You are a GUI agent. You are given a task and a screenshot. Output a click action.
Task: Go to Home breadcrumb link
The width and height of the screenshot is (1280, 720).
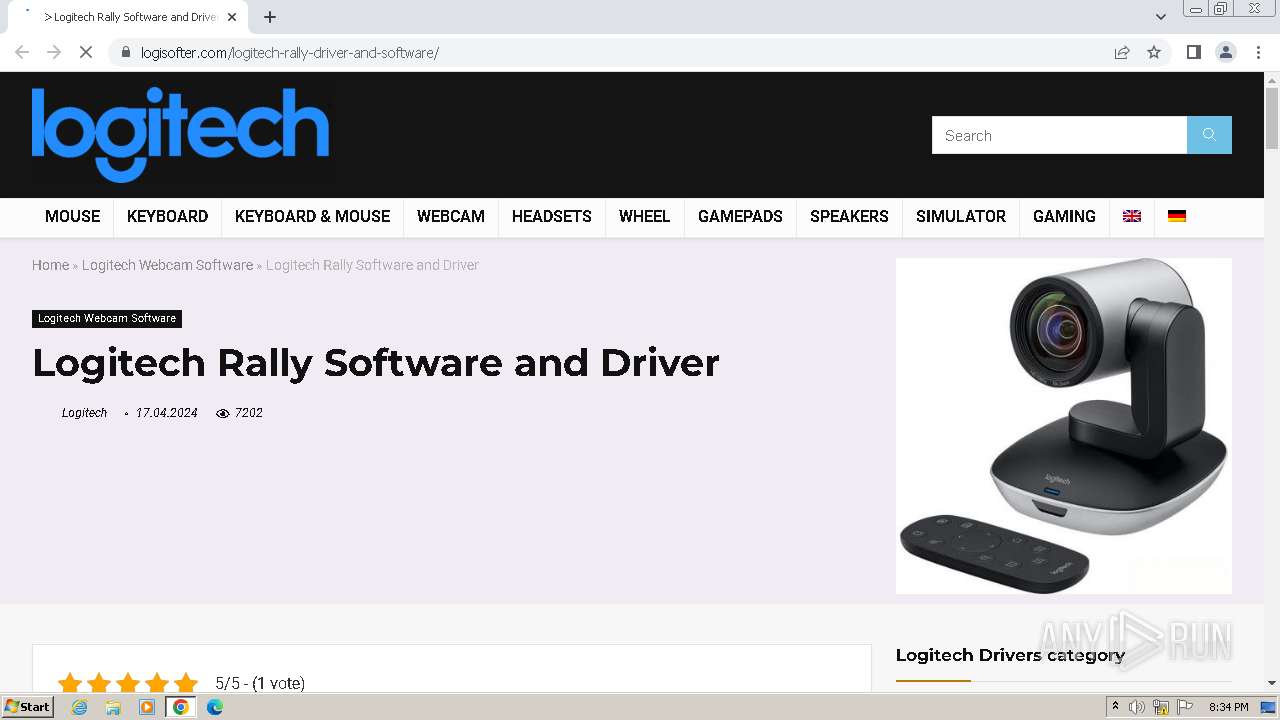click(x=50, y=265)
